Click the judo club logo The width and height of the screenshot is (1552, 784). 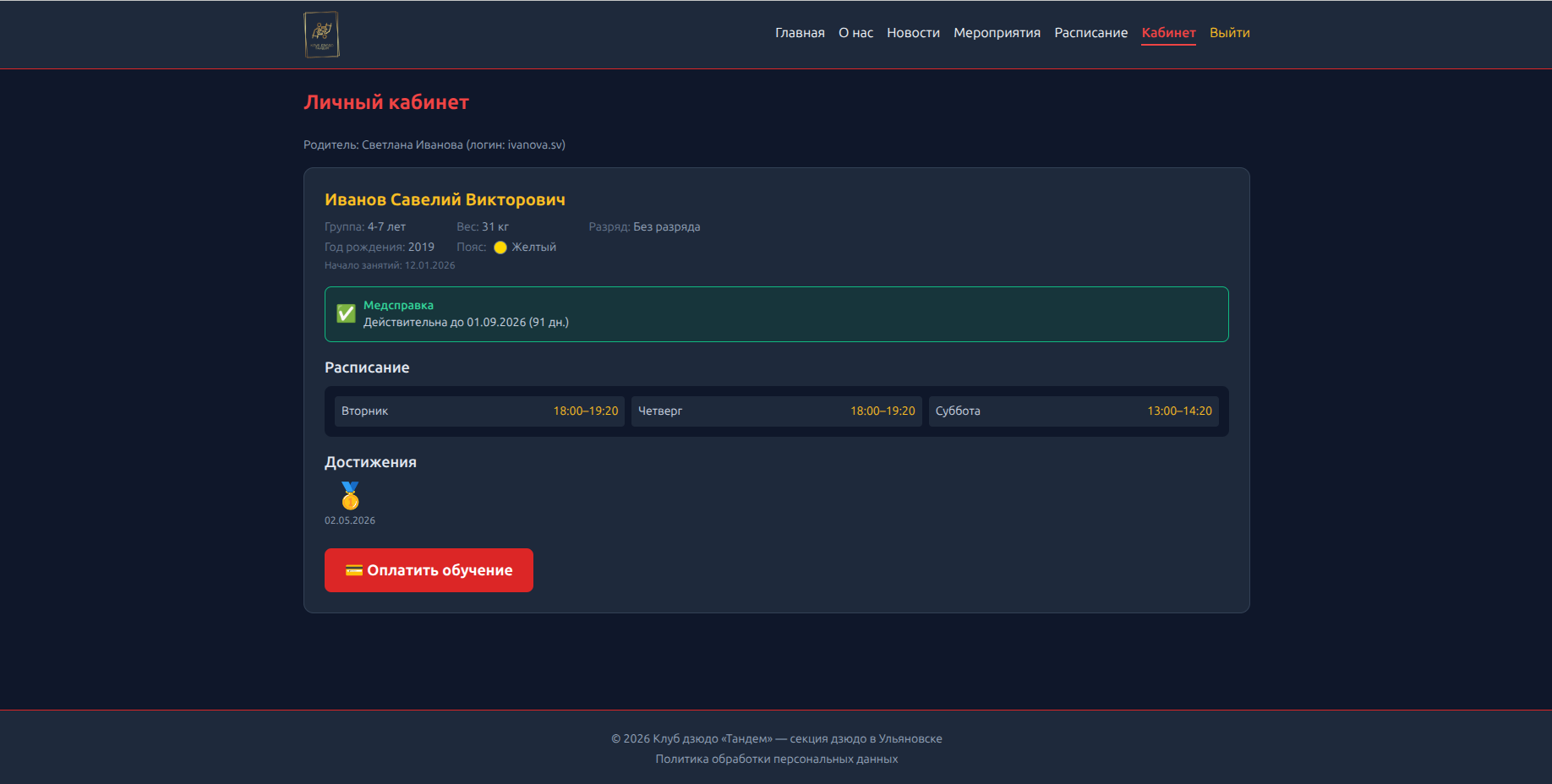[322, 35]
